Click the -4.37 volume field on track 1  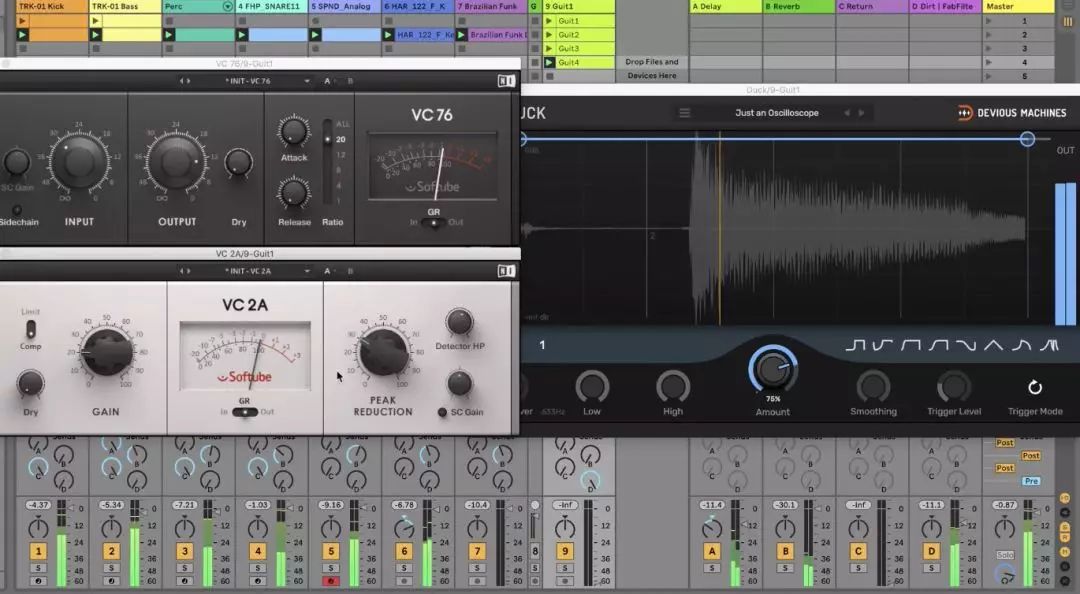tap(38, 505)
